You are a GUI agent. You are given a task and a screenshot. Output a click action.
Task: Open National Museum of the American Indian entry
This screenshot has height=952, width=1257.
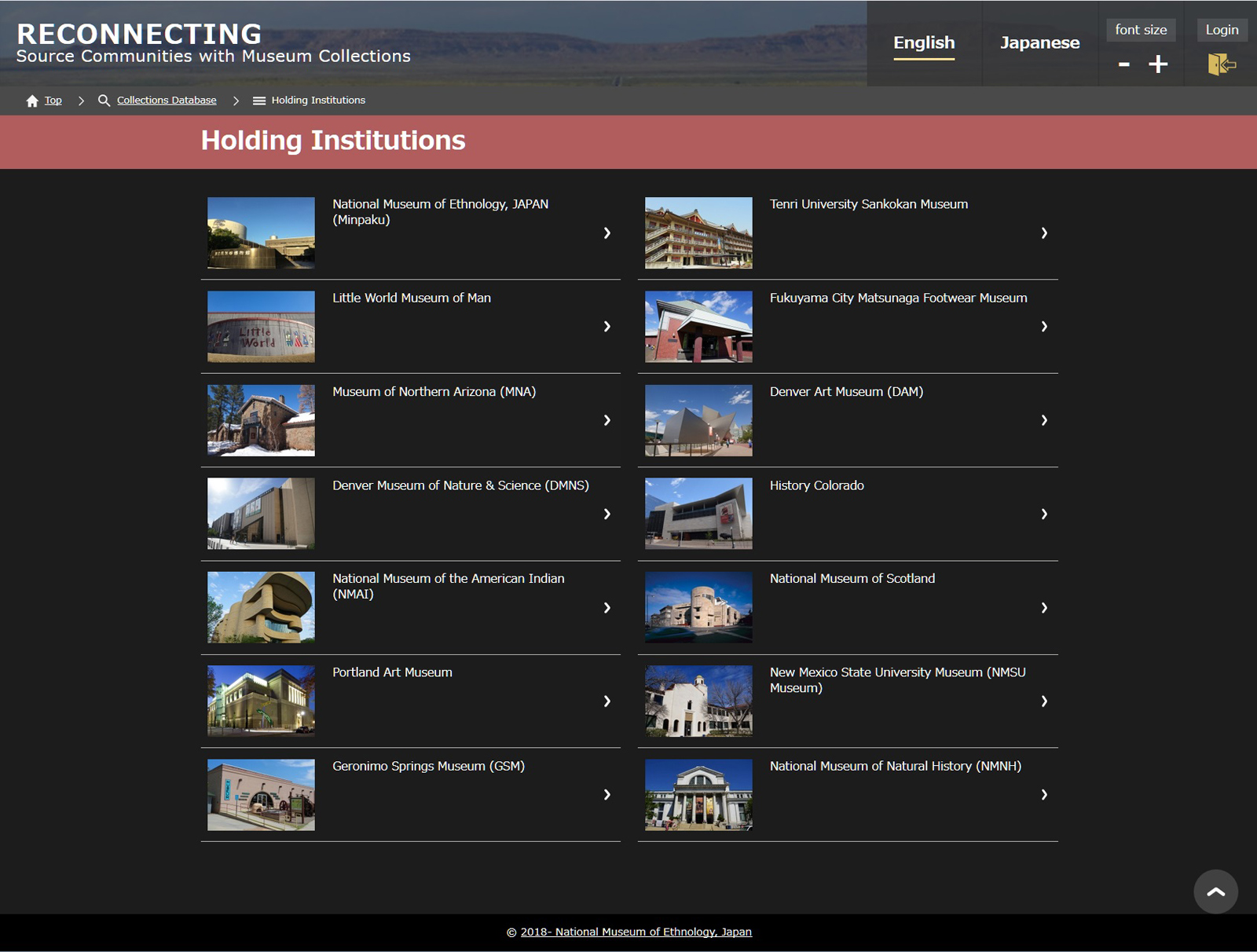click(x=411, y=608)
